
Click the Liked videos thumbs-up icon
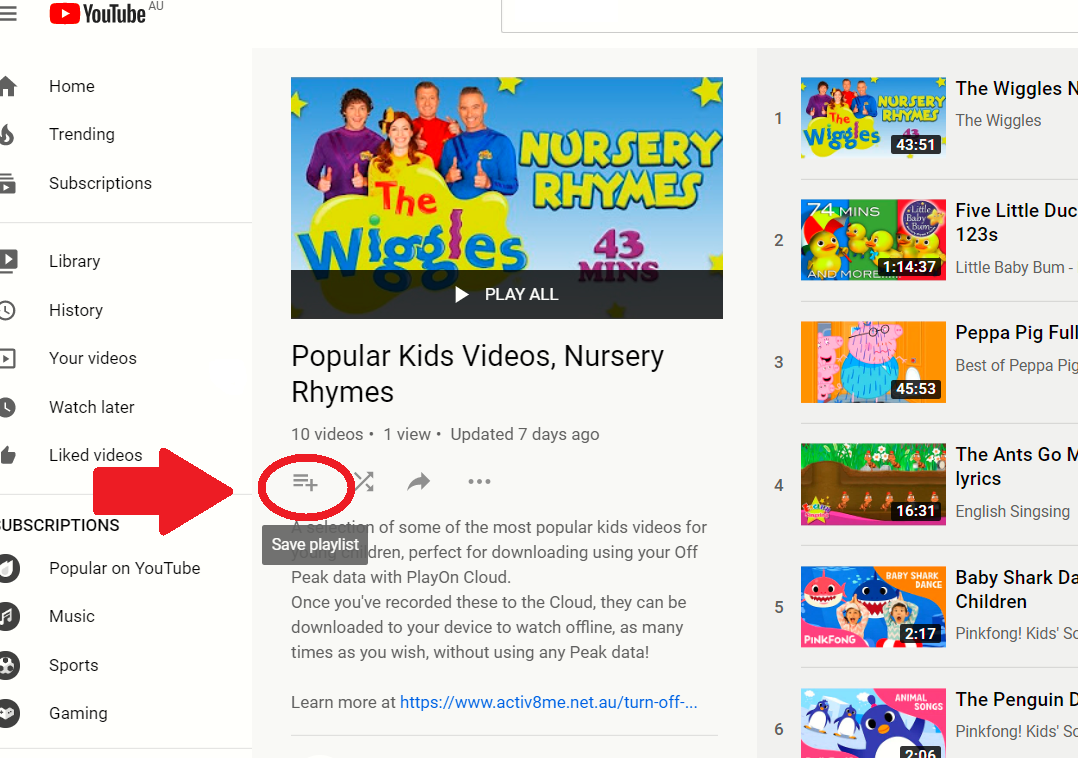8,455
